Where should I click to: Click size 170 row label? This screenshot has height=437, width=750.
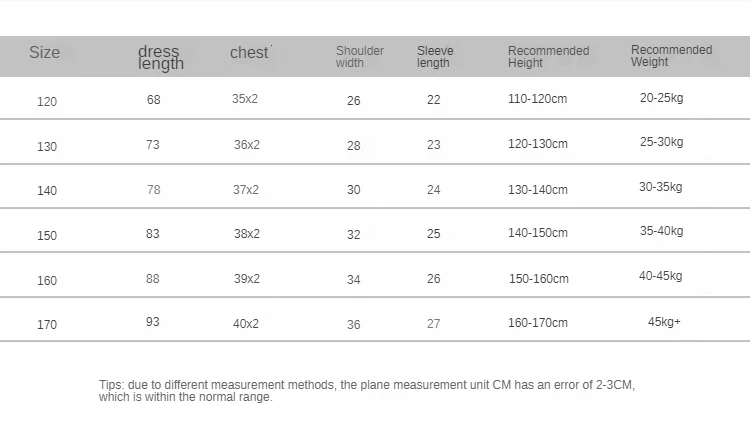tap(47, 325)
